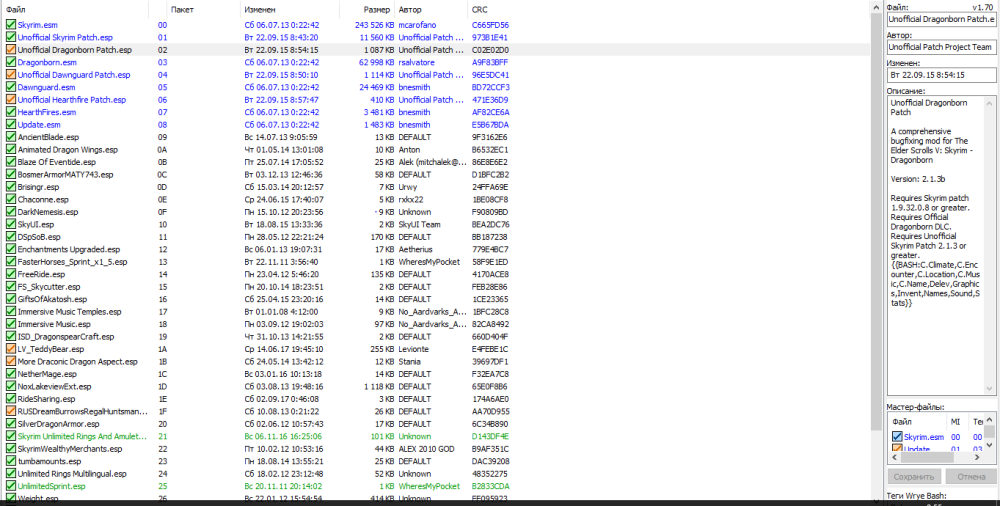1000x506 pixels.
Task: Edit the Файл name input field
Action: click(x=941, y=19)
